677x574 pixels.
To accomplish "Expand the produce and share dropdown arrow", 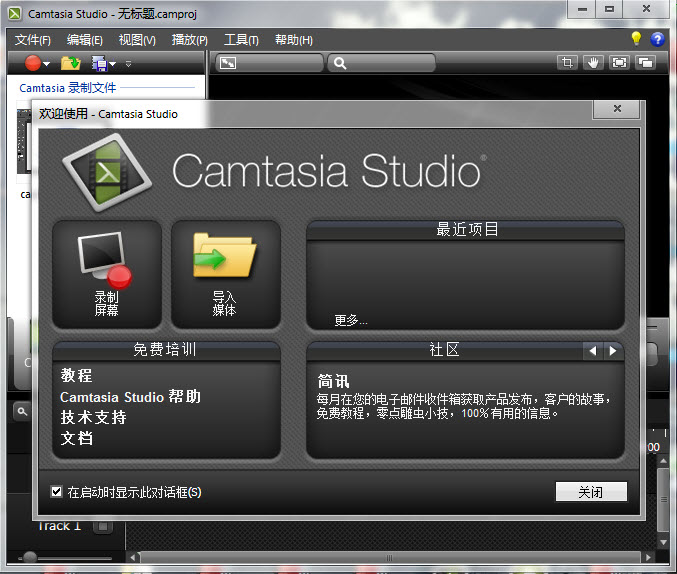I will (x=113, y=64).
